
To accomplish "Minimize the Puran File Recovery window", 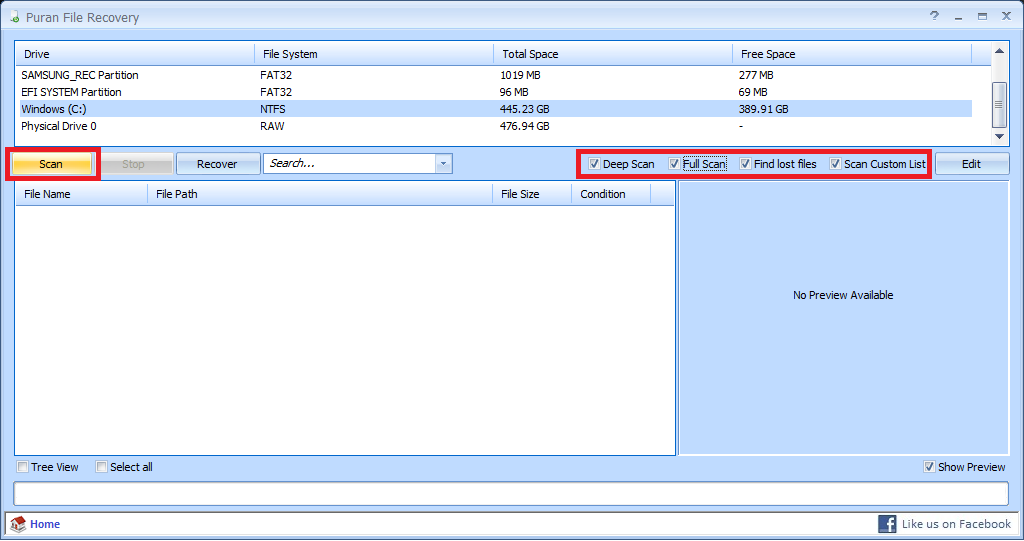I will (x=959, y=17).
